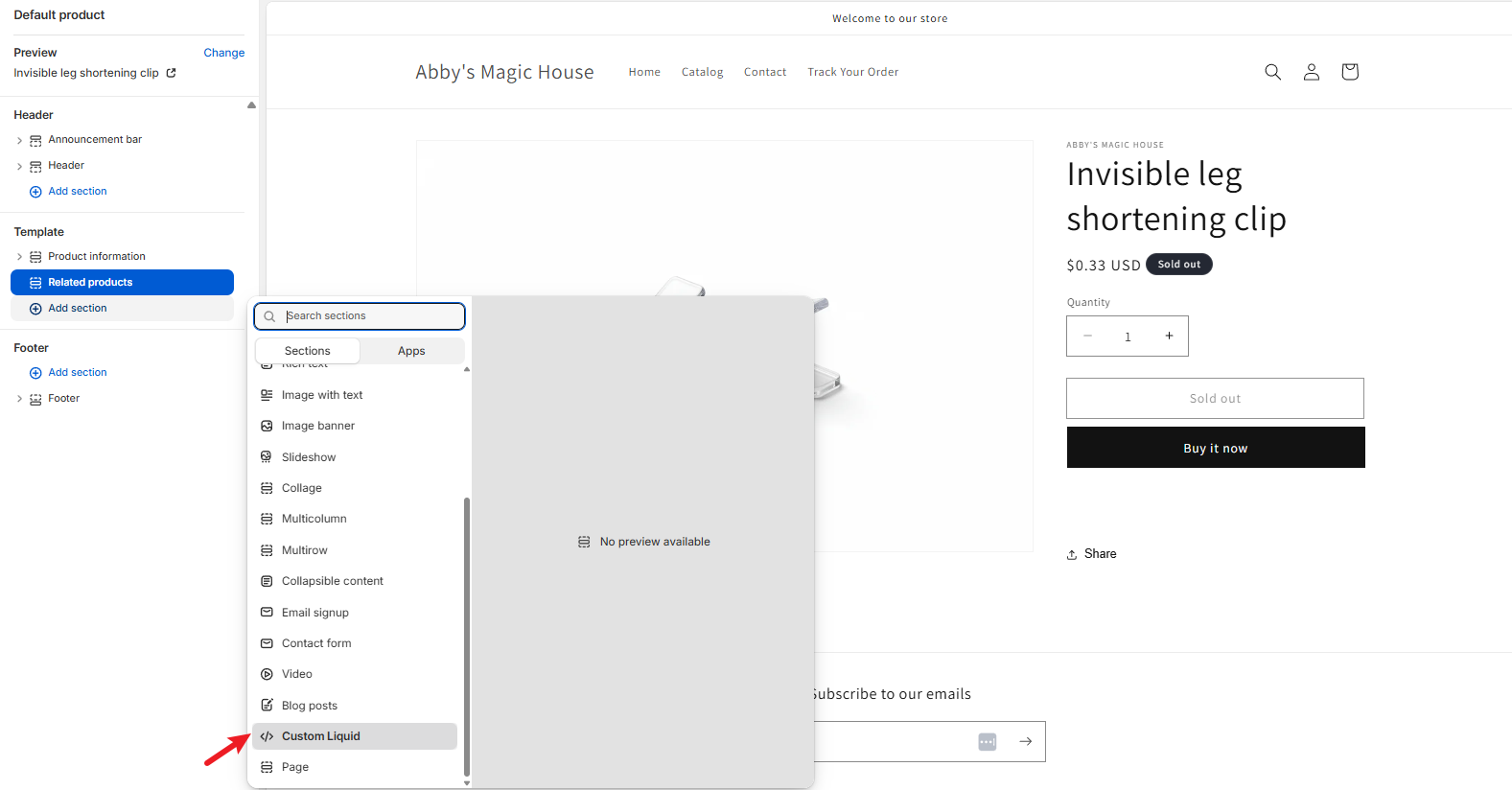The image size is (1512, 790).
Task: Open the account login person icon
Action: [1311, 72]
